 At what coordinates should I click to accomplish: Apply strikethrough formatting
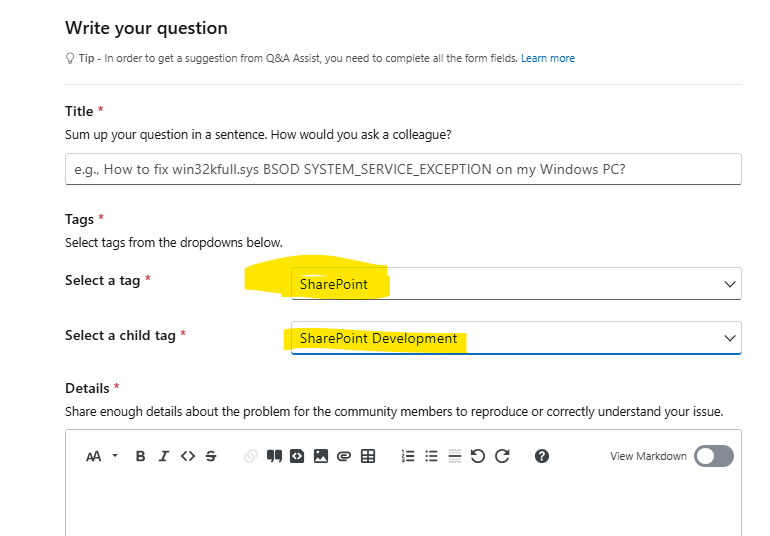[x=211, y=456]
